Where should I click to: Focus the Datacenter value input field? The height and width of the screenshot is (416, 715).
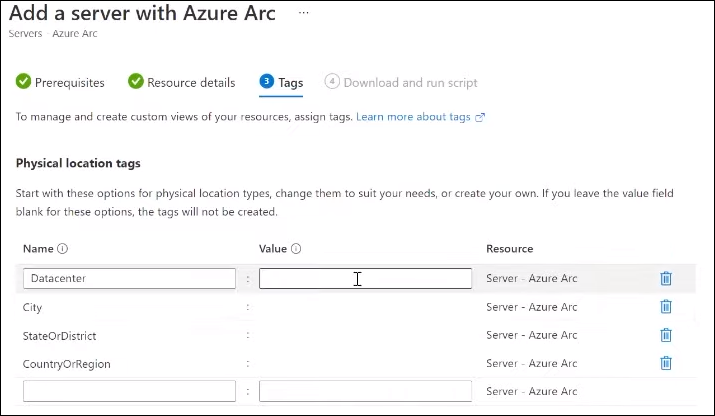pyautogui.click(x=365, y=279)
